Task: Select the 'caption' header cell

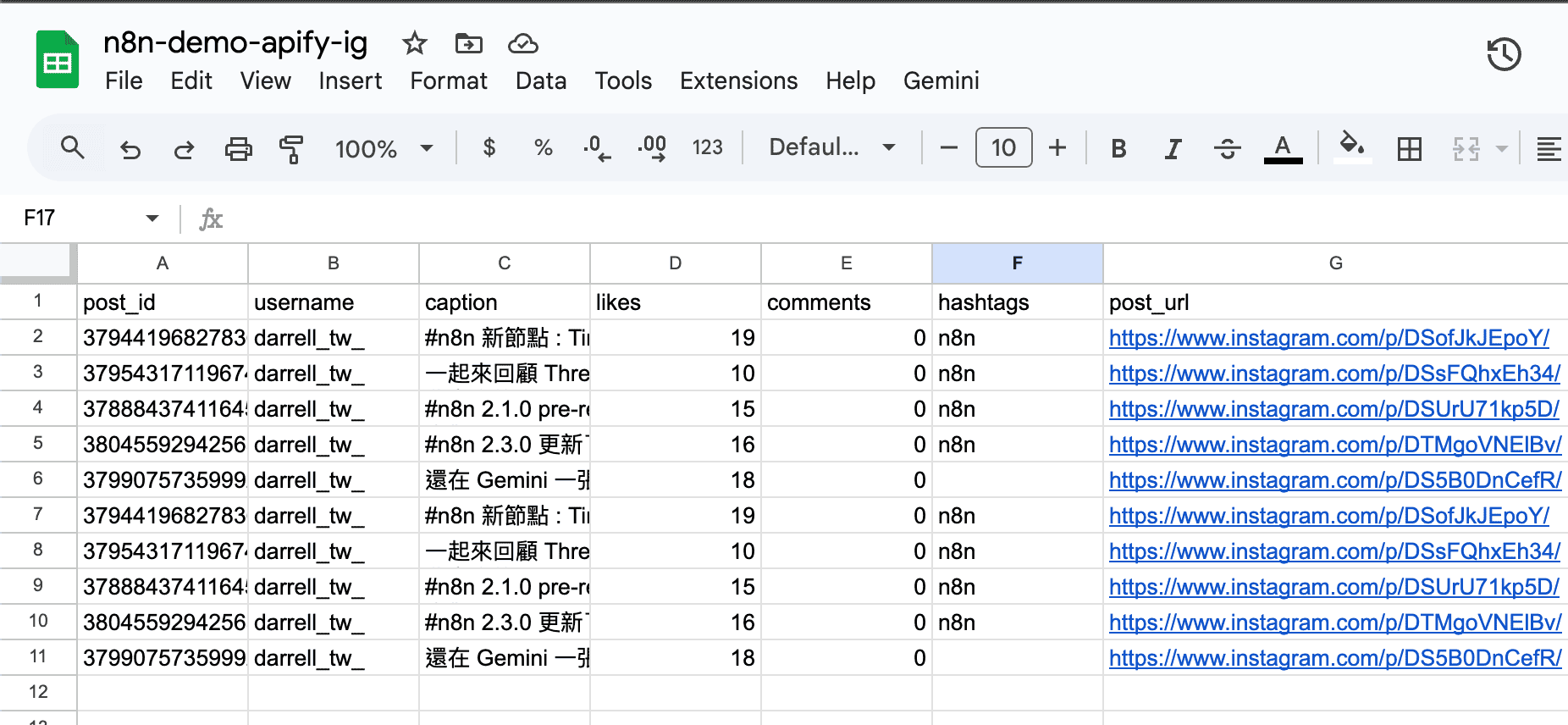Action: pos(505,302)
